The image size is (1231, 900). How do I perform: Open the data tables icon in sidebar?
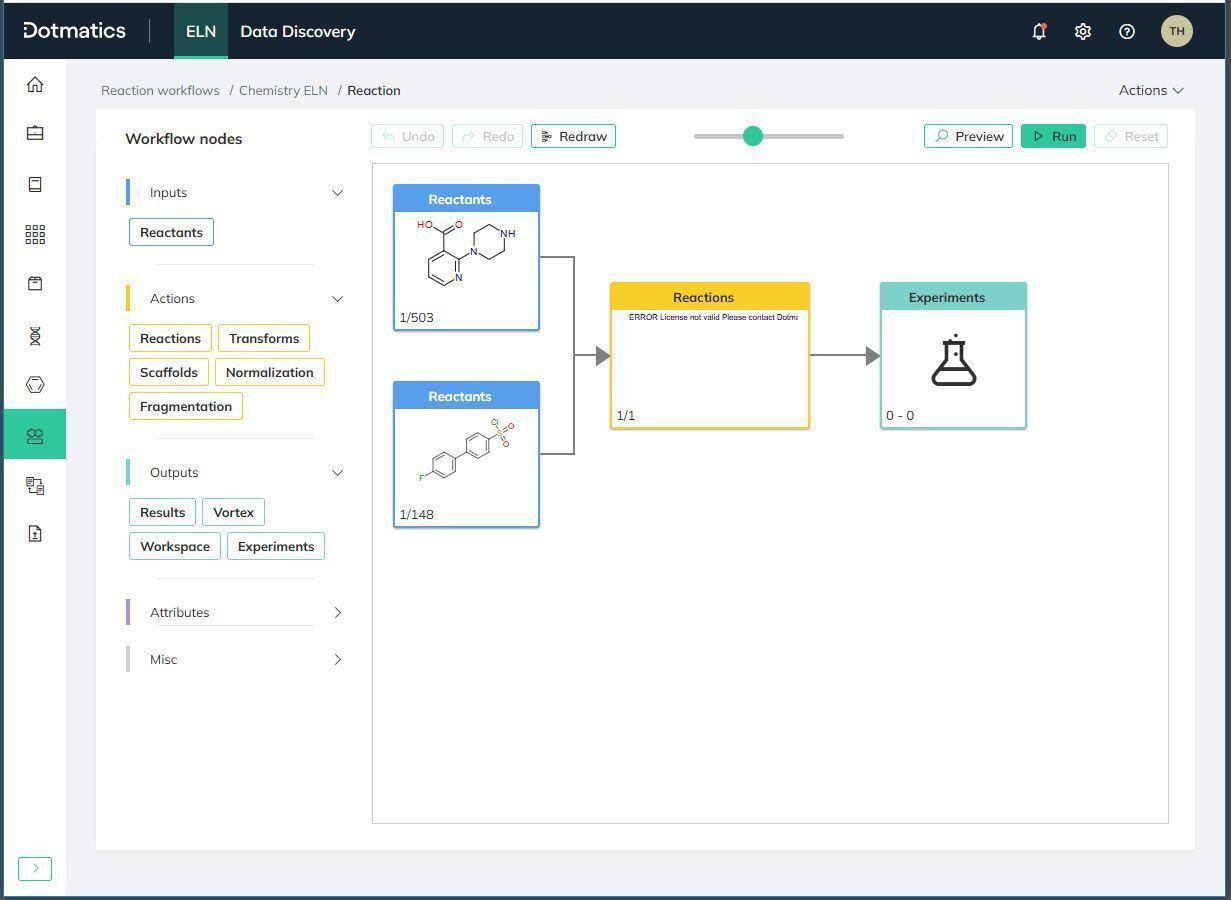click(x=35, y=486)
